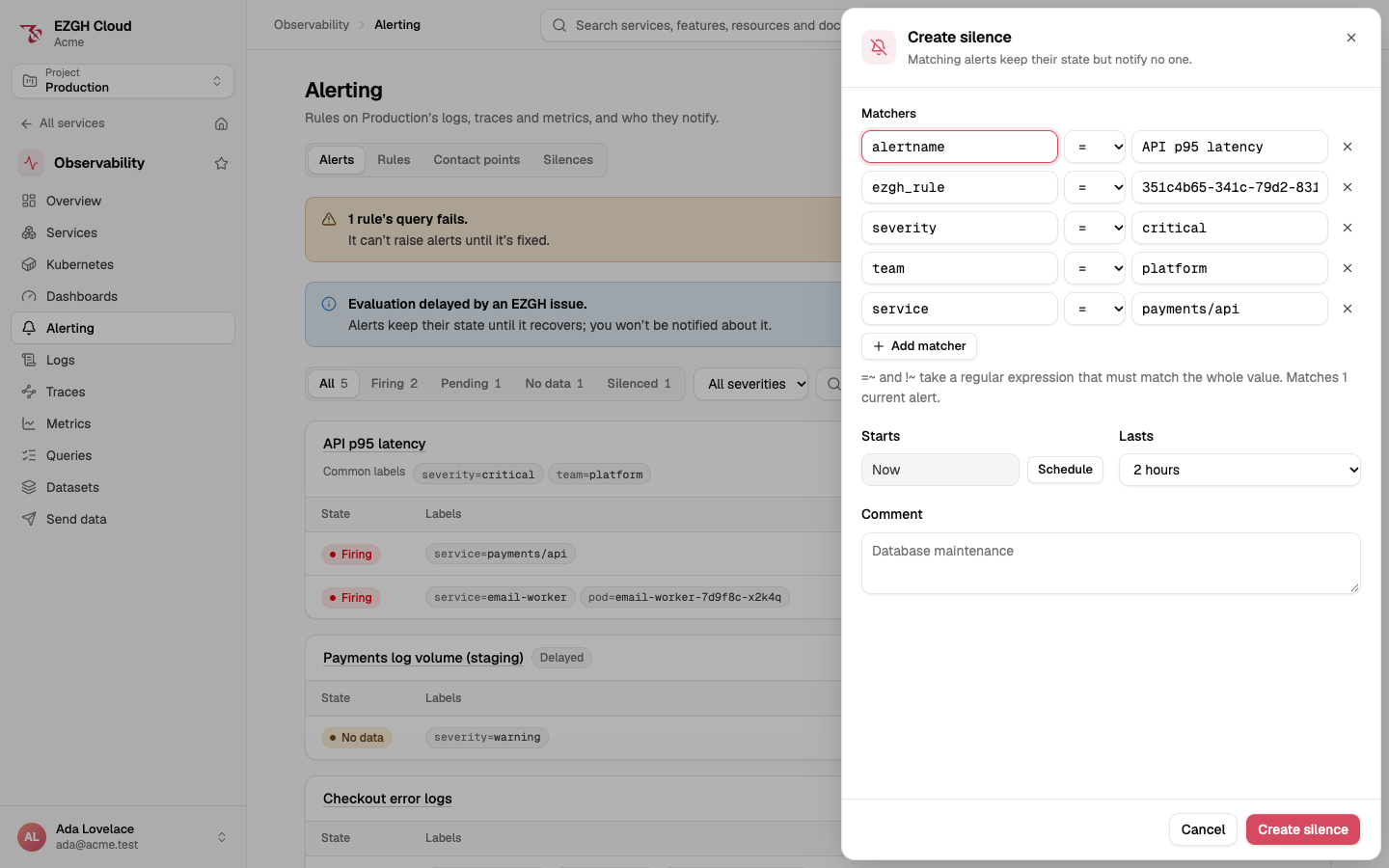The height and width of the screenshot is (868, 1389).
Task: Remove the team matcher row
Action: coord(1348,268)
